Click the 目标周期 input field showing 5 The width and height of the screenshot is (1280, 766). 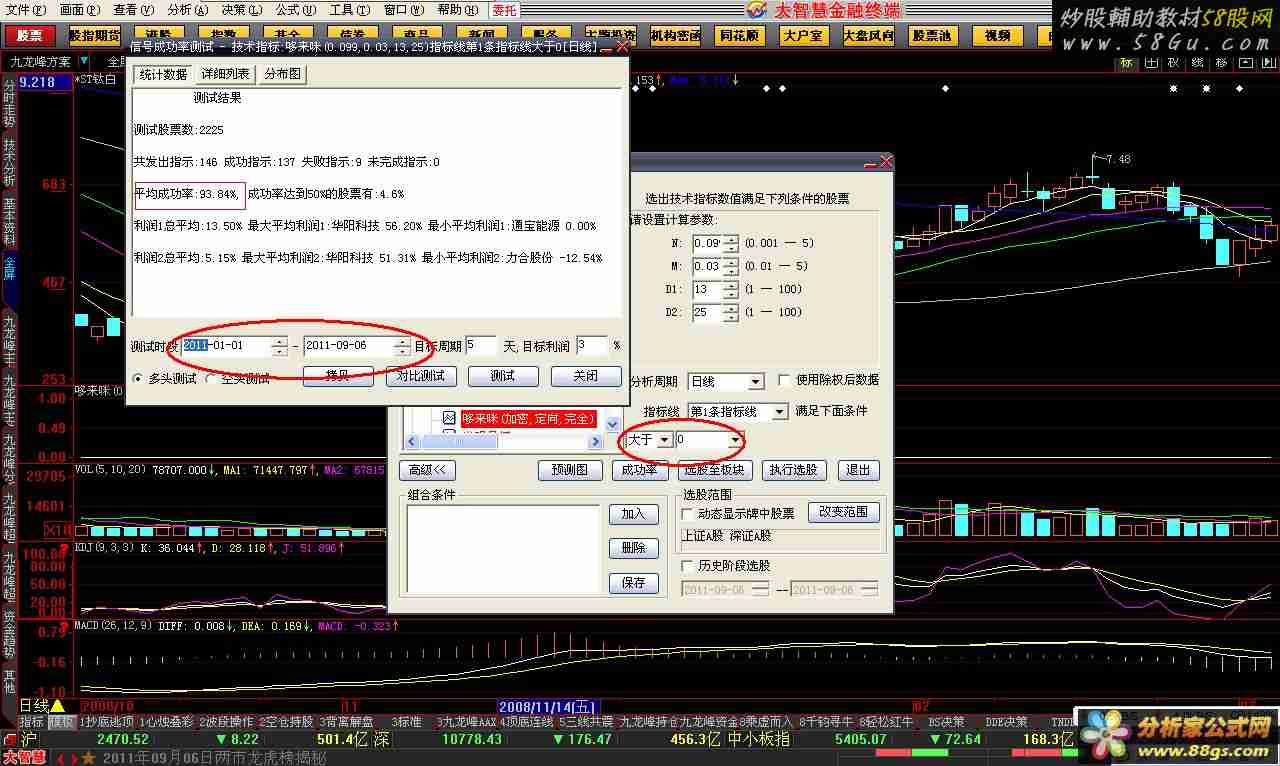(x=480, y=346)
